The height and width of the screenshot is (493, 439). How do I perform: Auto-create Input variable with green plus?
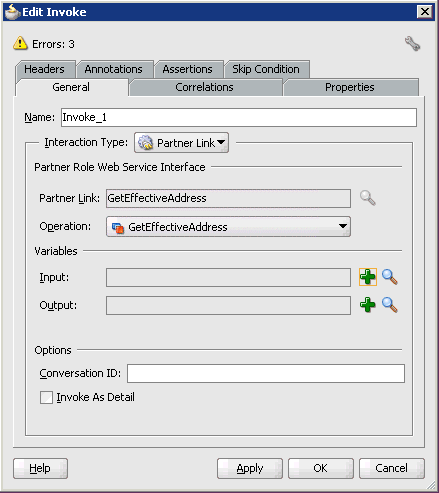(x=368, y=277)
